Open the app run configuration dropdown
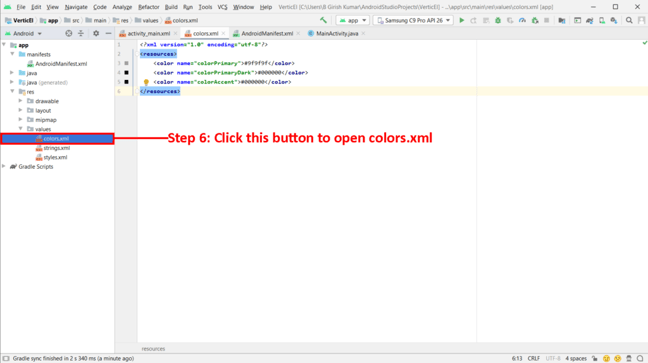 tap(353, 20)
